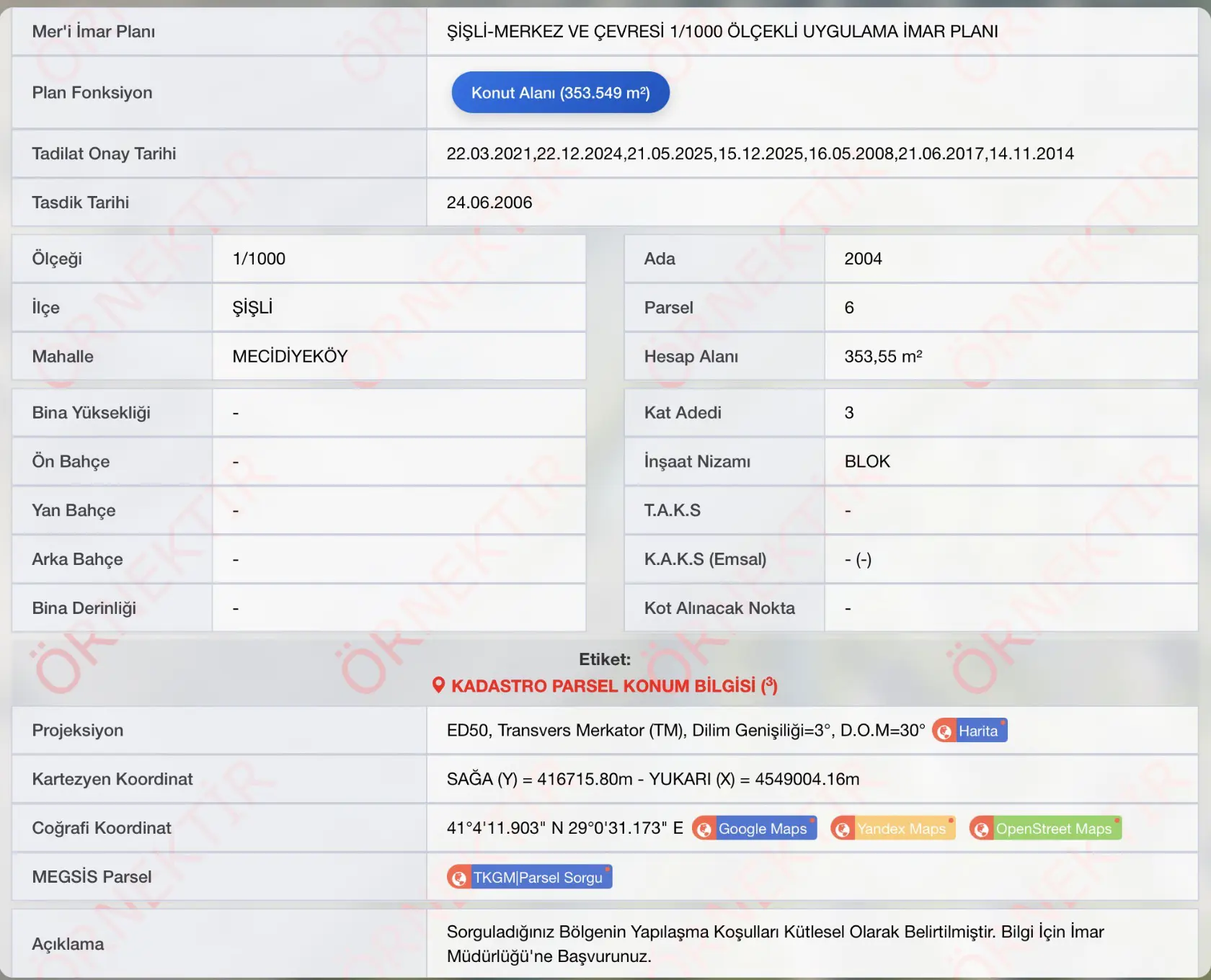Click the globe icon on TKGM|Parsel Sorgu button
Screen dimensions: 1211x980
coord(458,878)
